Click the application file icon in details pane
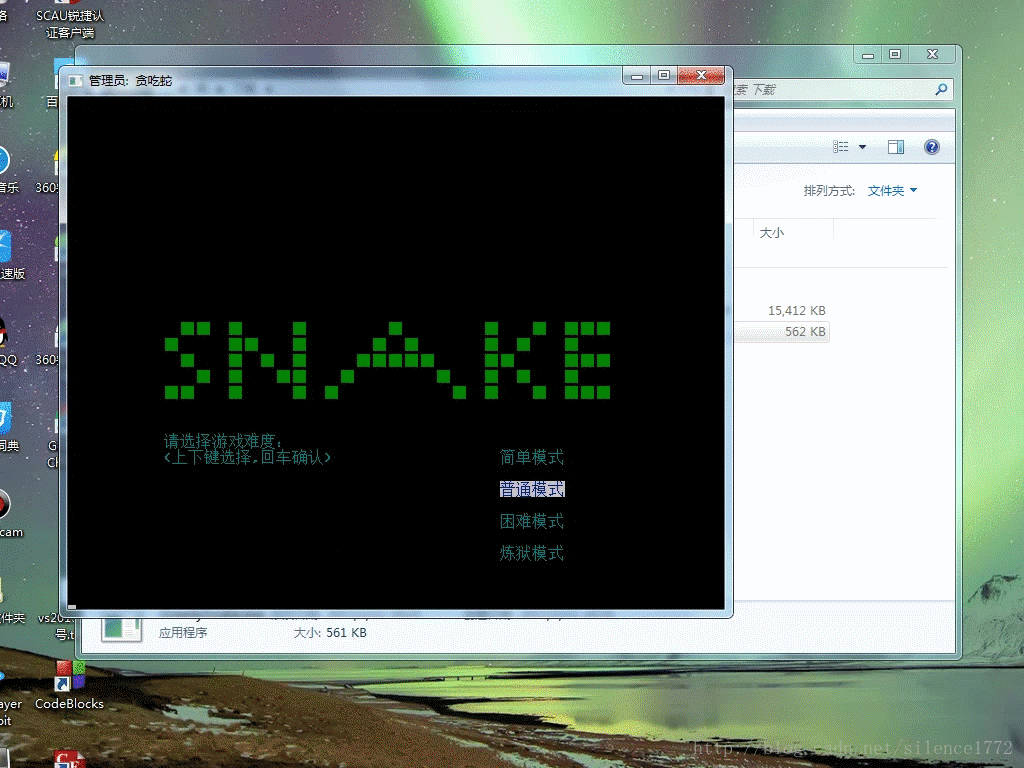Image resolution: width=1024 pixels, height=768 pixels. click(121, 627)
